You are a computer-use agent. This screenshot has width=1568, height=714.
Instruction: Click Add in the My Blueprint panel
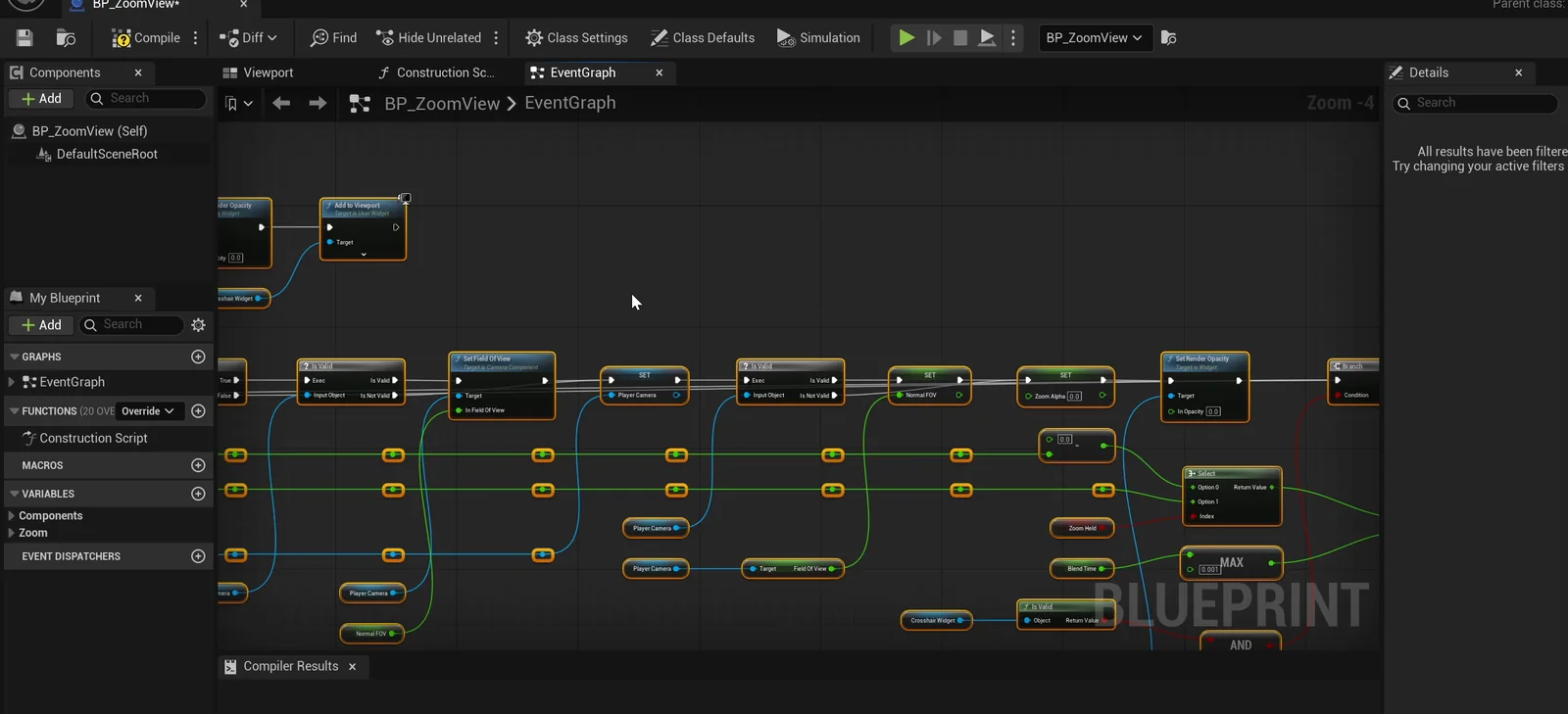point(41,325)
